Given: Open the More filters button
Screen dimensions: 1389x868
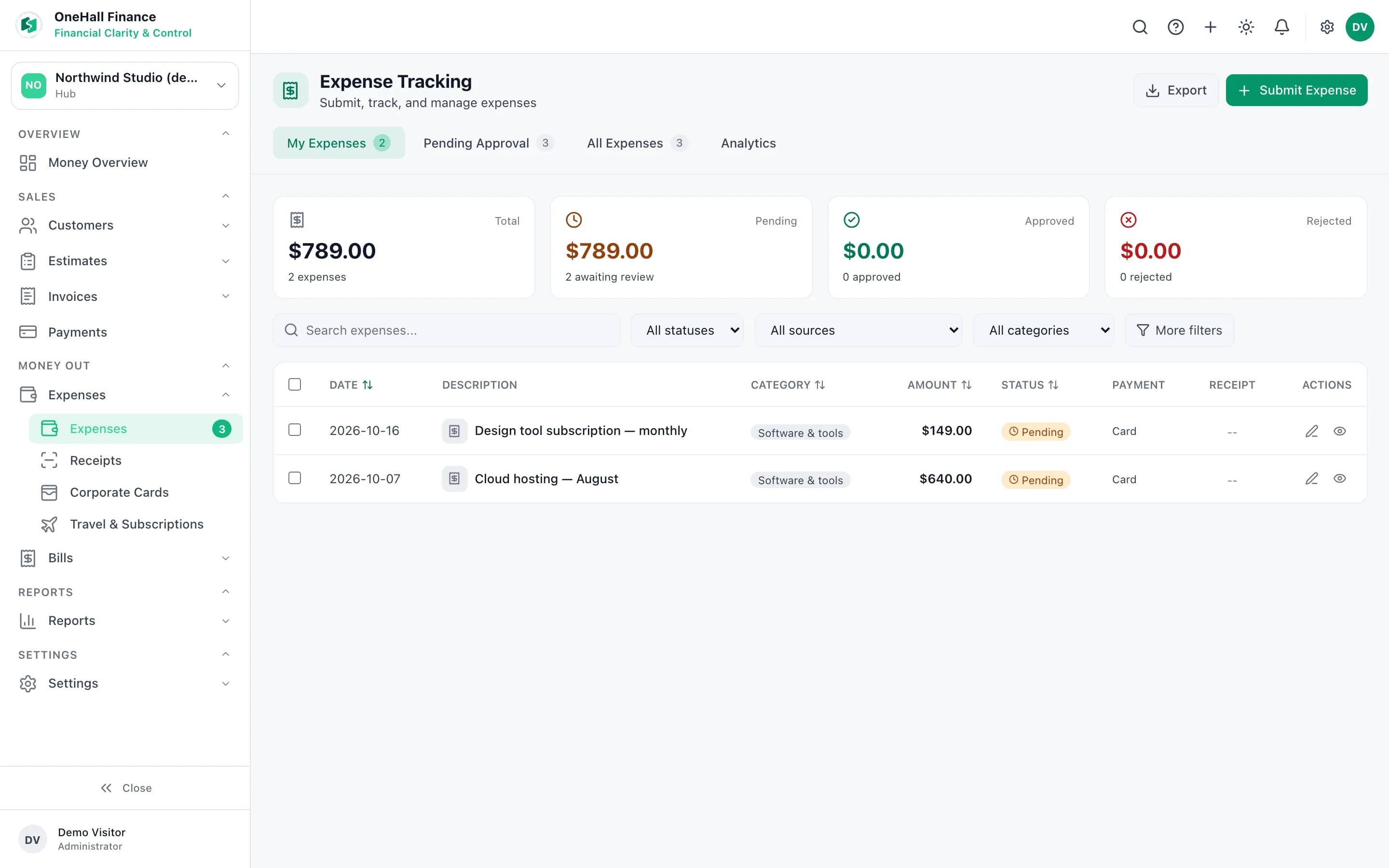Looking at the screenshot, I should click(1180, 330).
